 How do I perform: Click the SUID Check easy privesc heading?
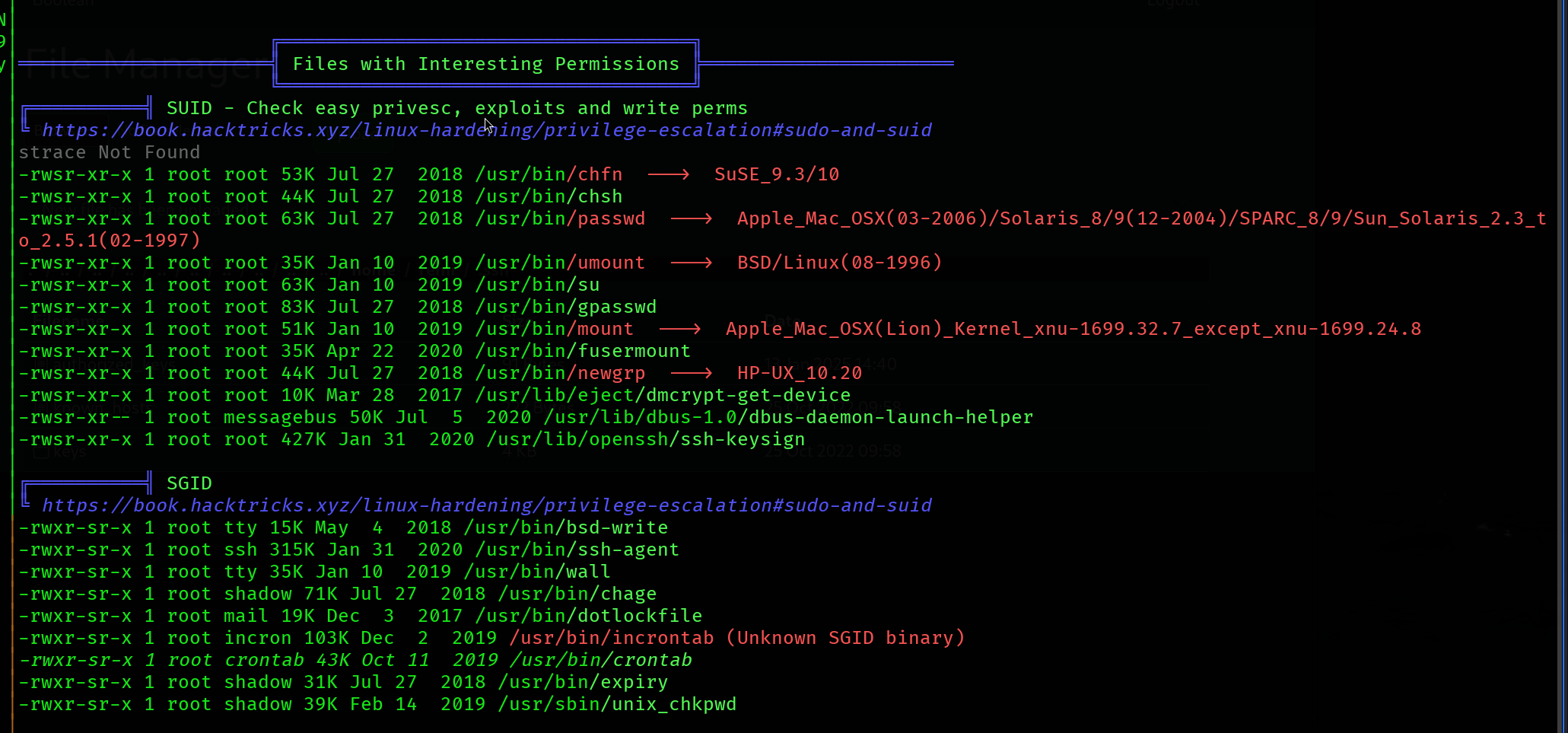[456, 108]
